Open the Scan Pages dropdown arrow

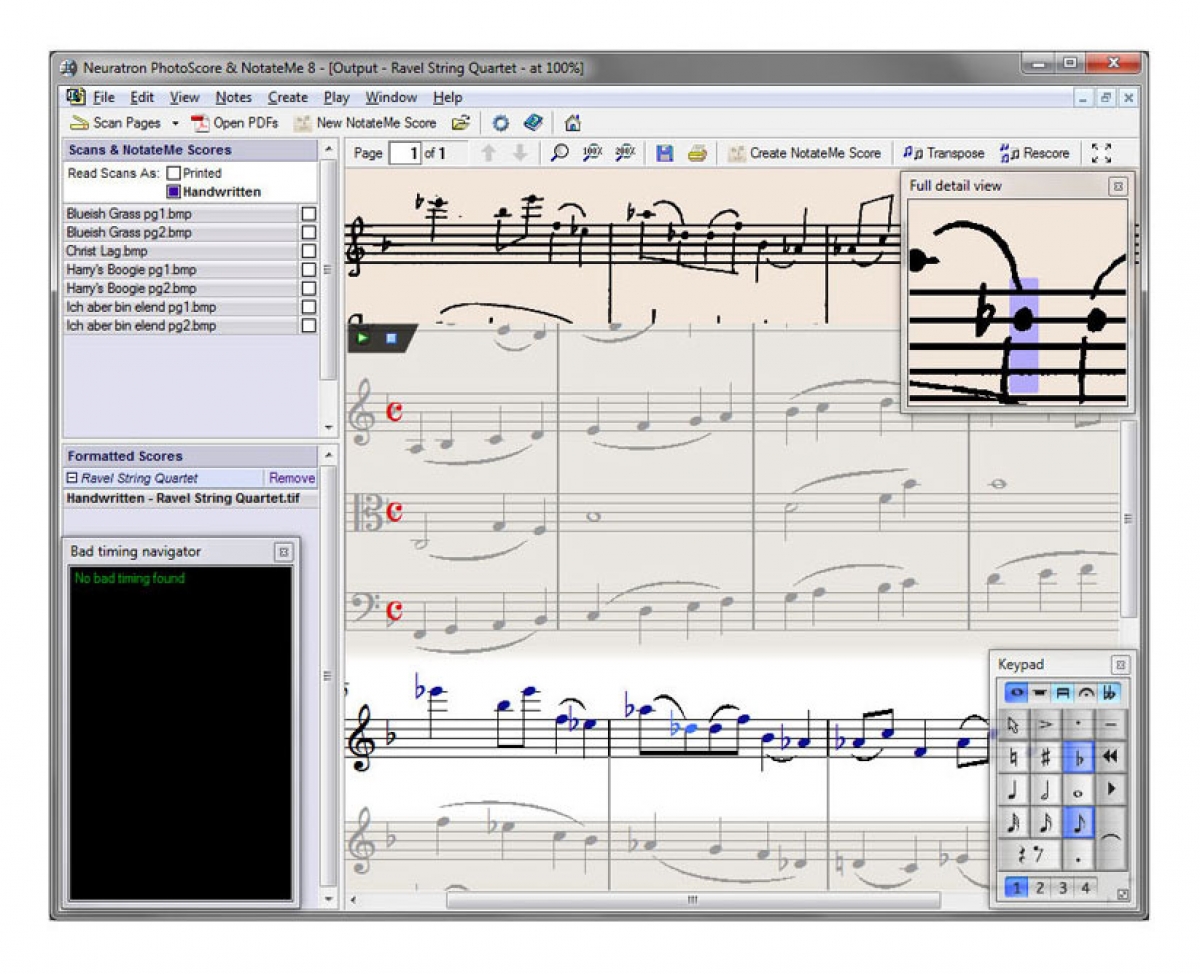click(x=175, y=124)
